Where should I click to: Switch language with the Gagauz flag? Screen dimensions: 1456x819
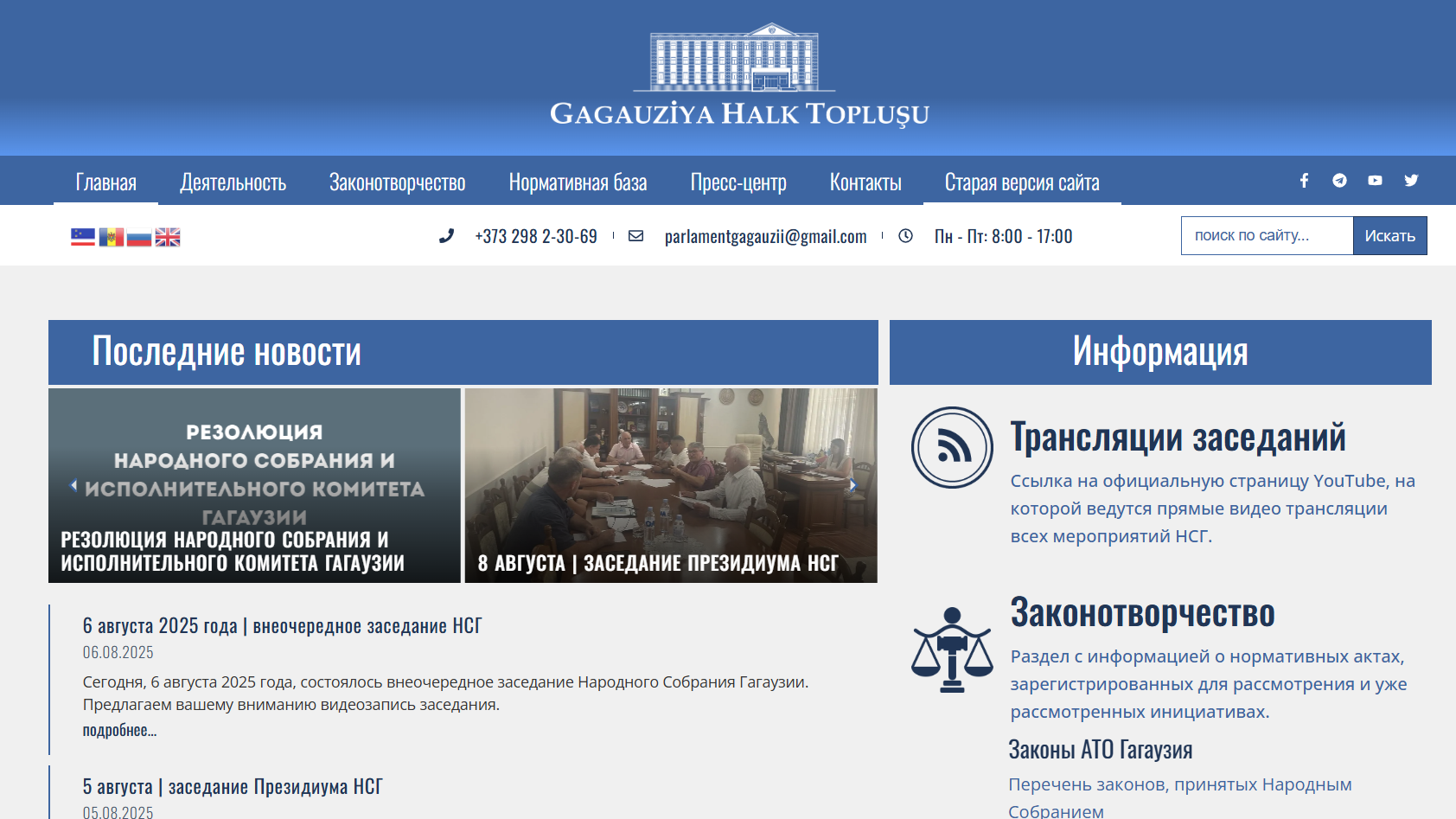tap(83, 237)
